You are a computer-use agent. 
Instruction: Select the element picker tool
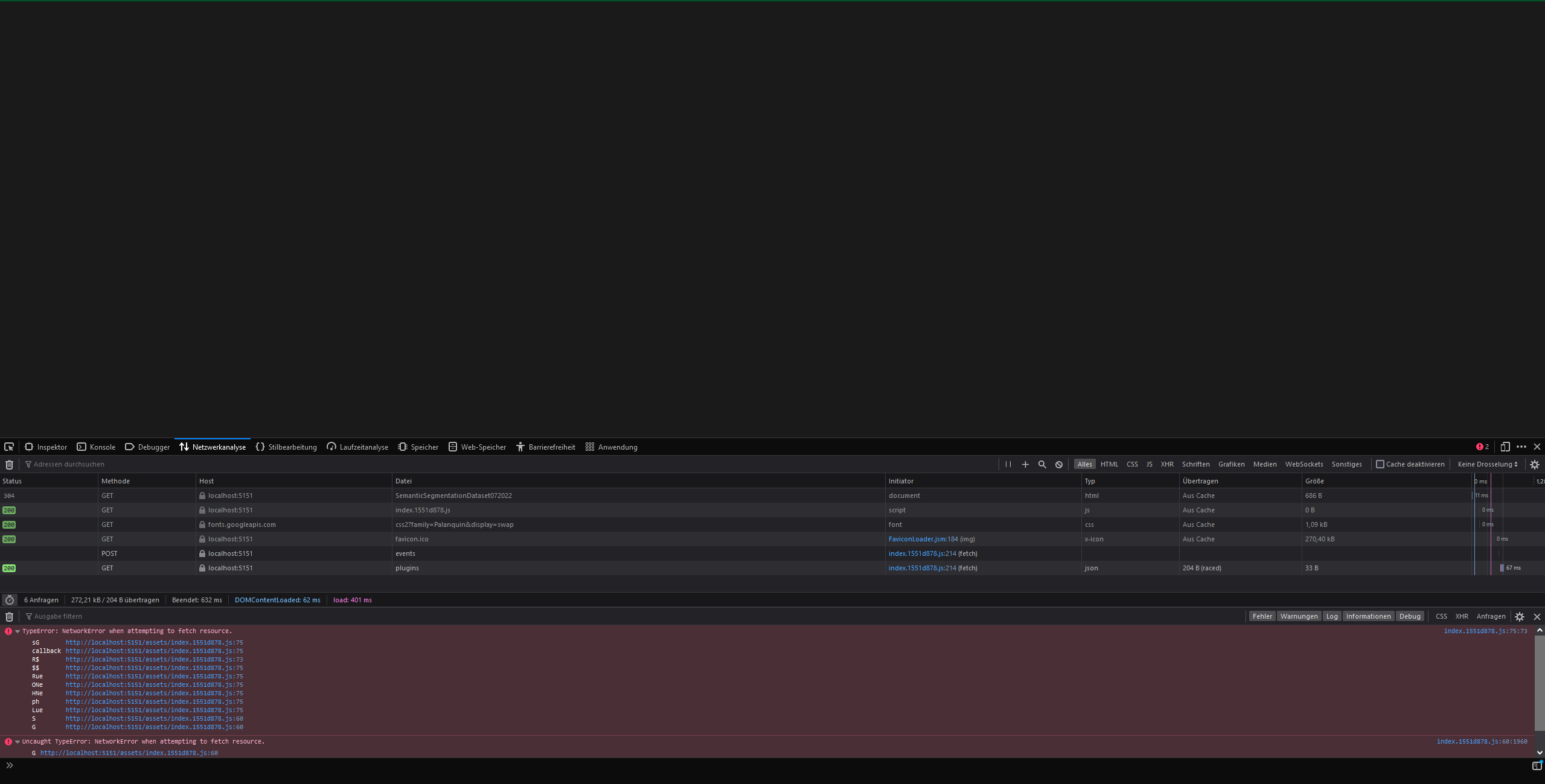8,447
